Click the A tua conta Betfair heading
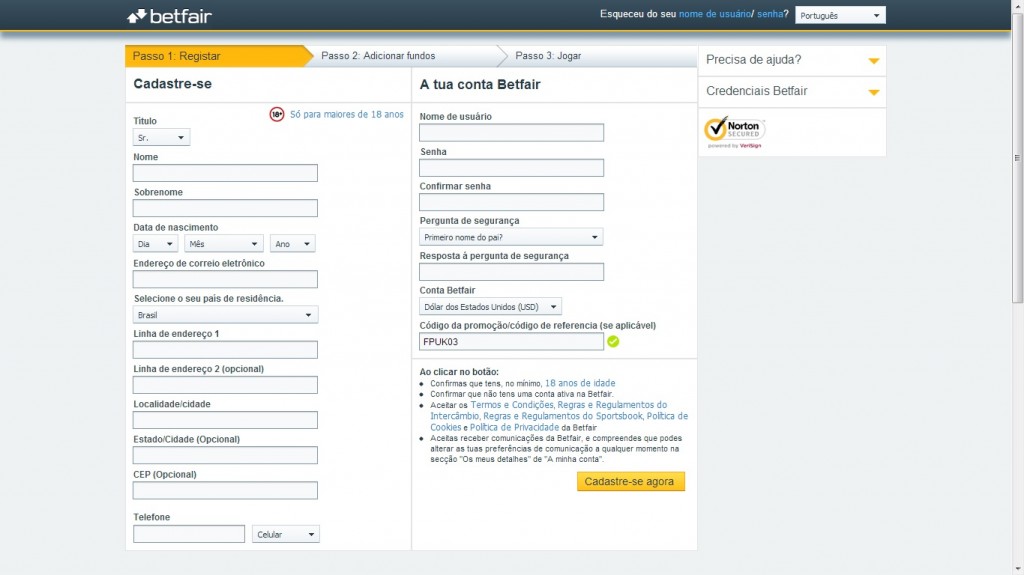The image size is (1024, 575). (480, 84)
